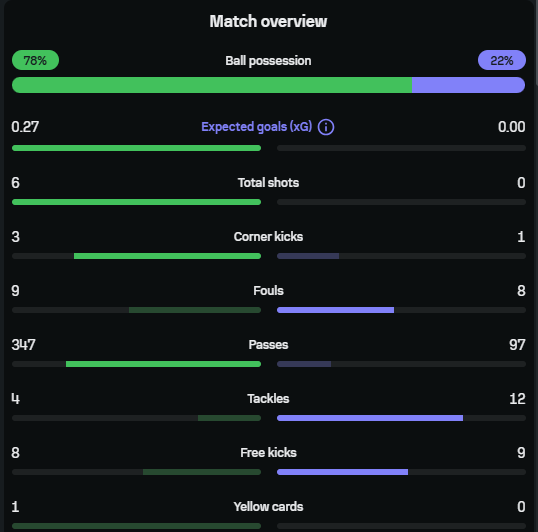Open the Expected goals (xG) link
The image size is (538, 532).
(256, 127)
